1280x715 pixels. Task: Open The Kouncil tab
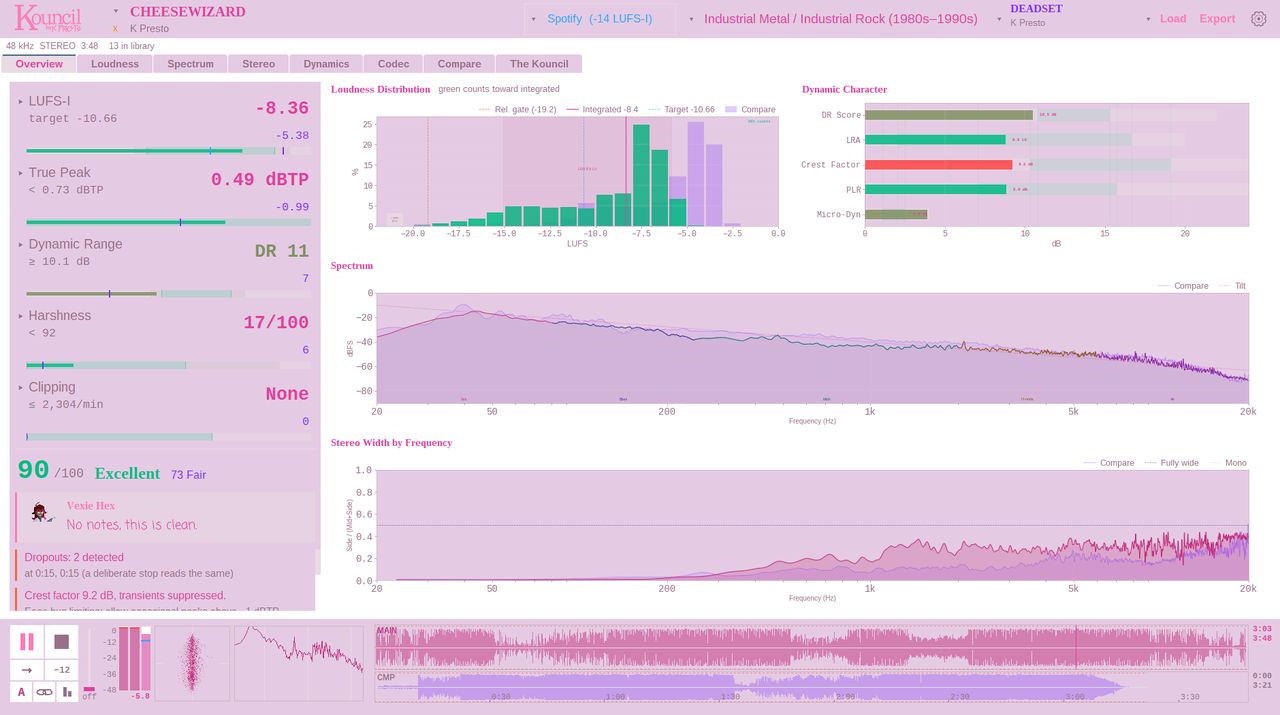(x=539, y=64)
